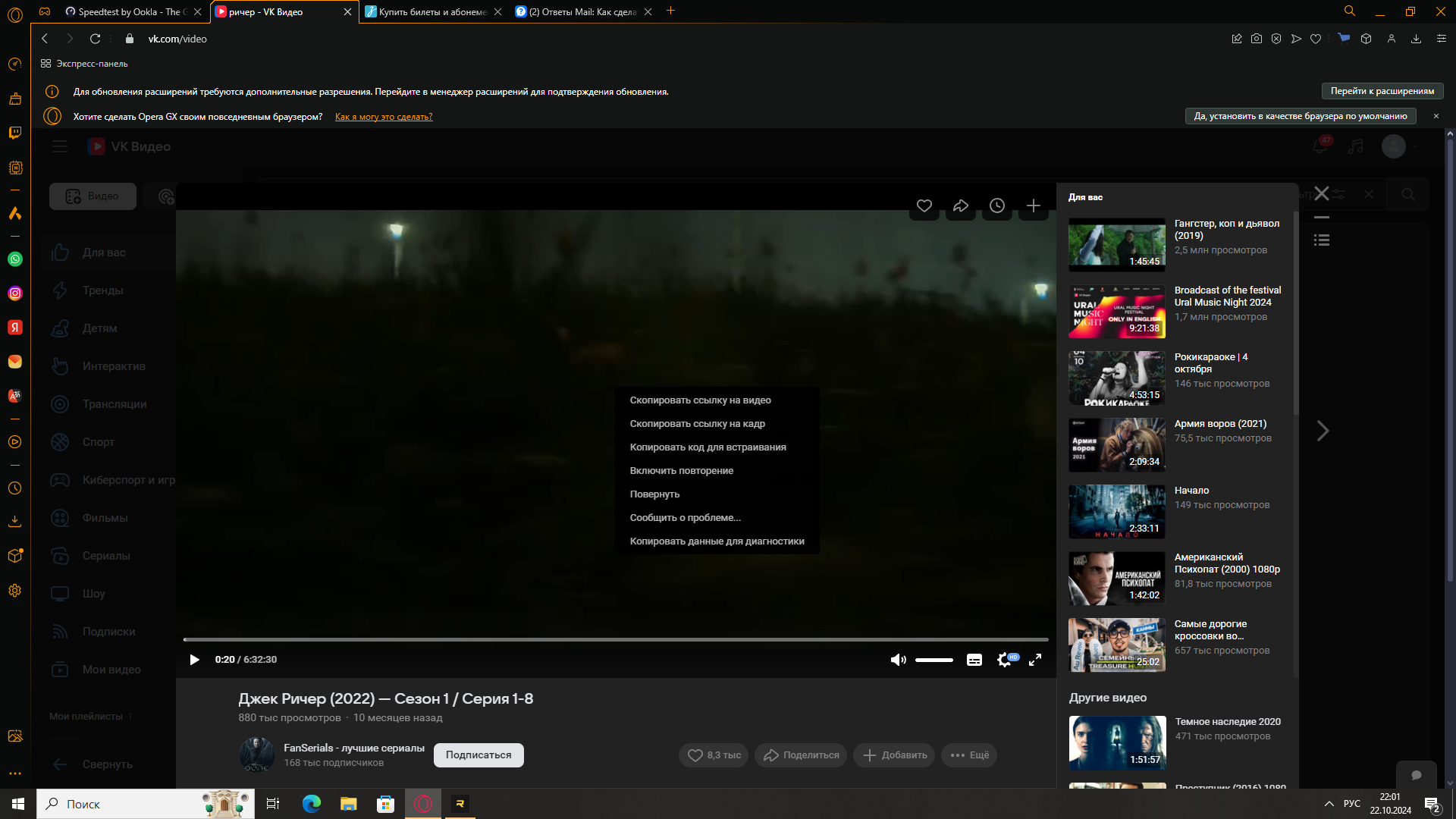
Task: Open Windows Start menu
Action: point(18,804)
